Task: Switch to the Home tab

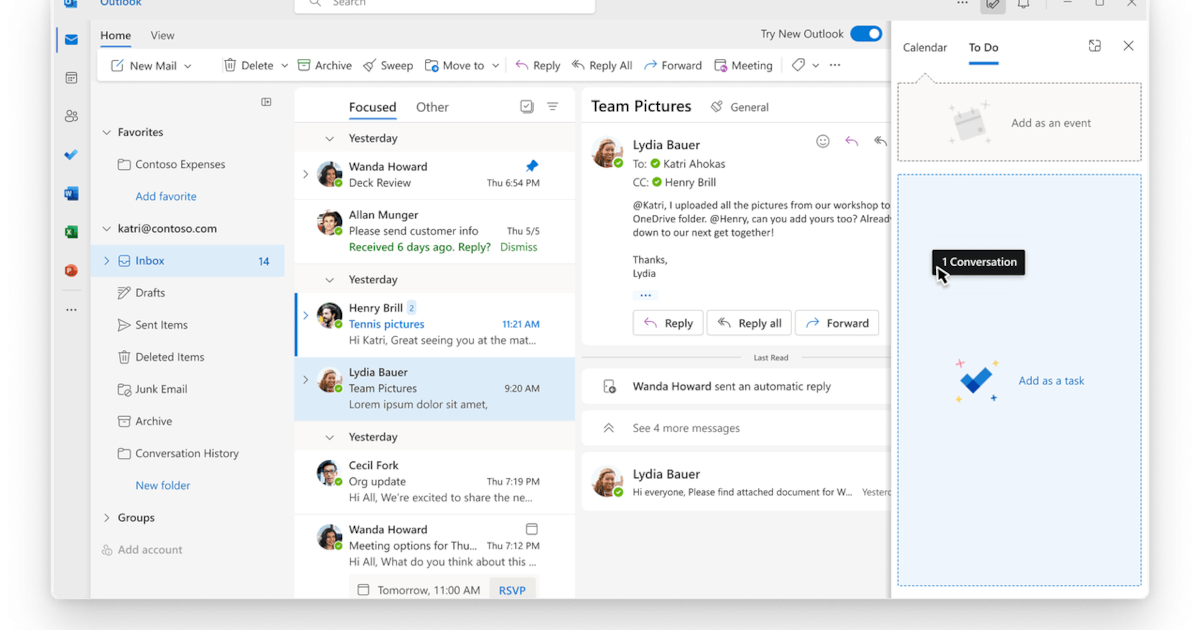Action: coord(115,35)
